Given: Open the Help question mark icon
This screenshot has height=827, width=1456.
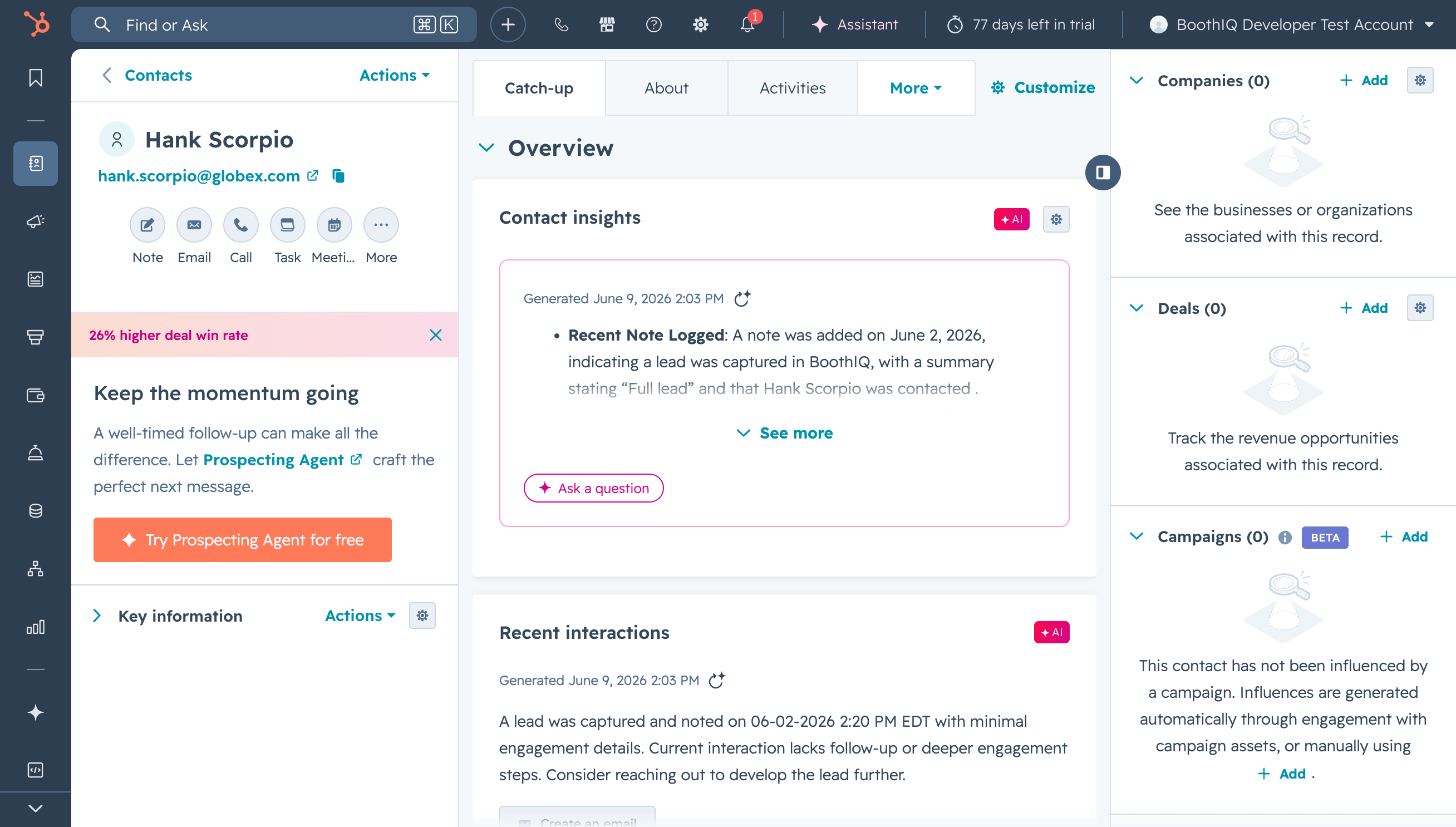Looking at the screenshot, I should 653,24.
